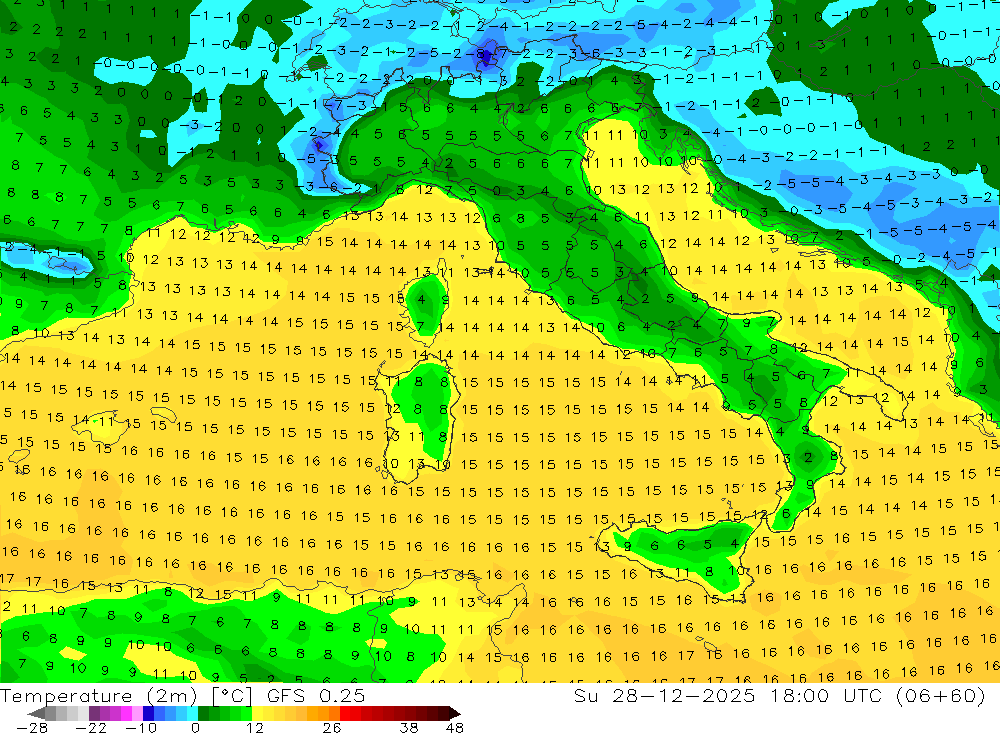Click the dark right arrow of the color scale
Screen dimensions: 1000x733
pos(455,713)
